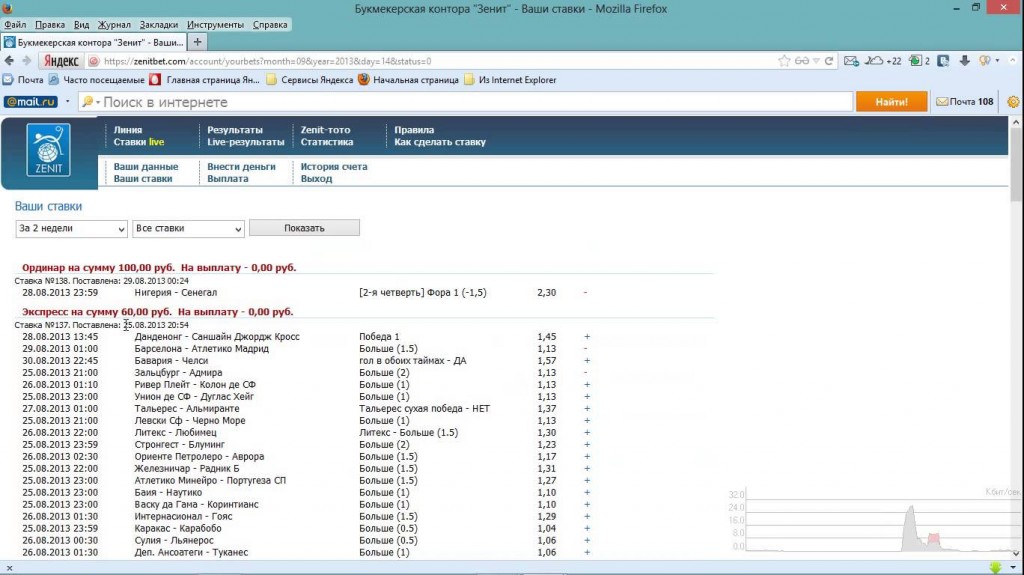Open Часто посещаемые bookmark
The image size is (1024, 575).
coord(97,80)
